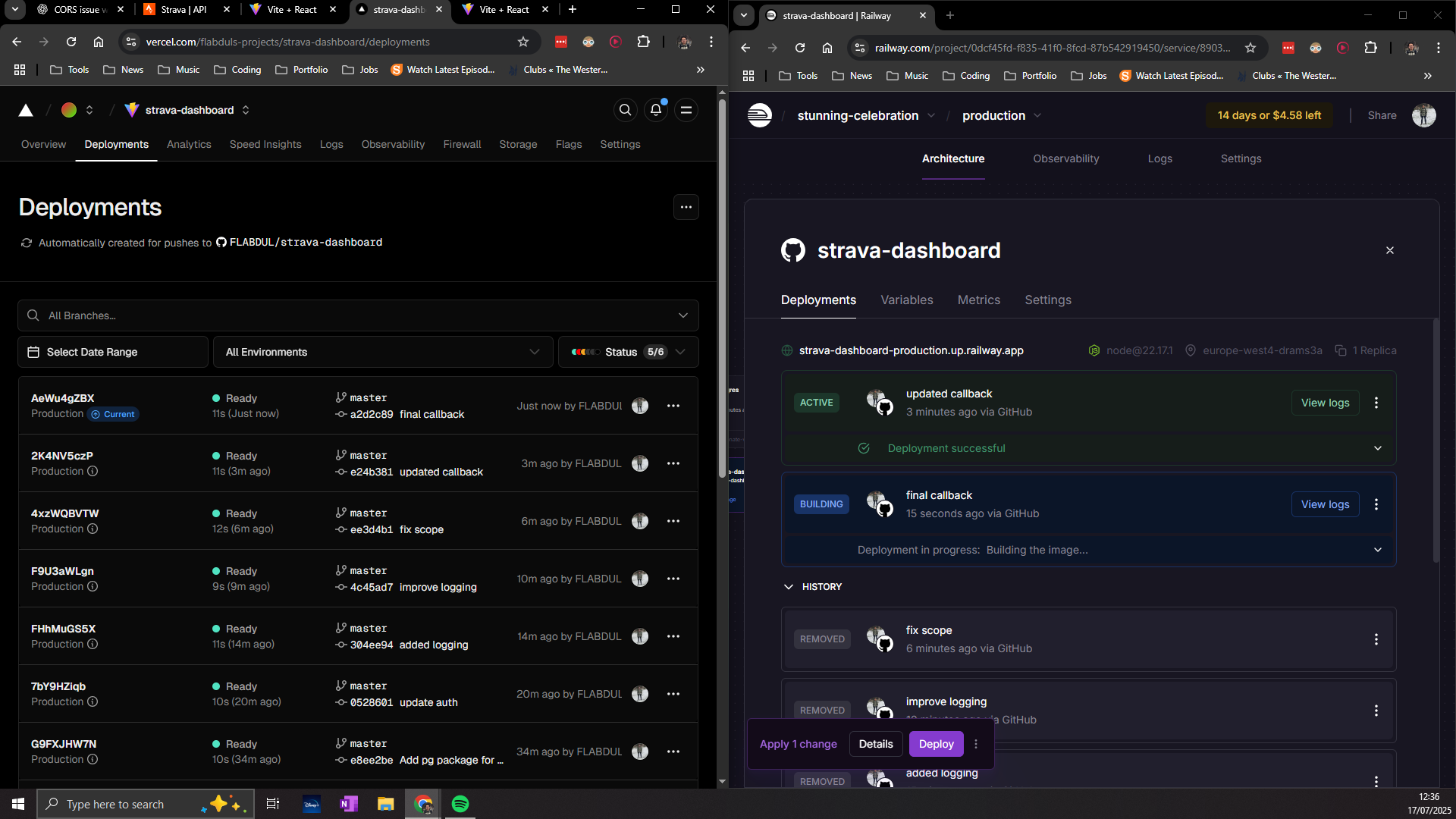Open Vercel notifications bell

(656, 110)
